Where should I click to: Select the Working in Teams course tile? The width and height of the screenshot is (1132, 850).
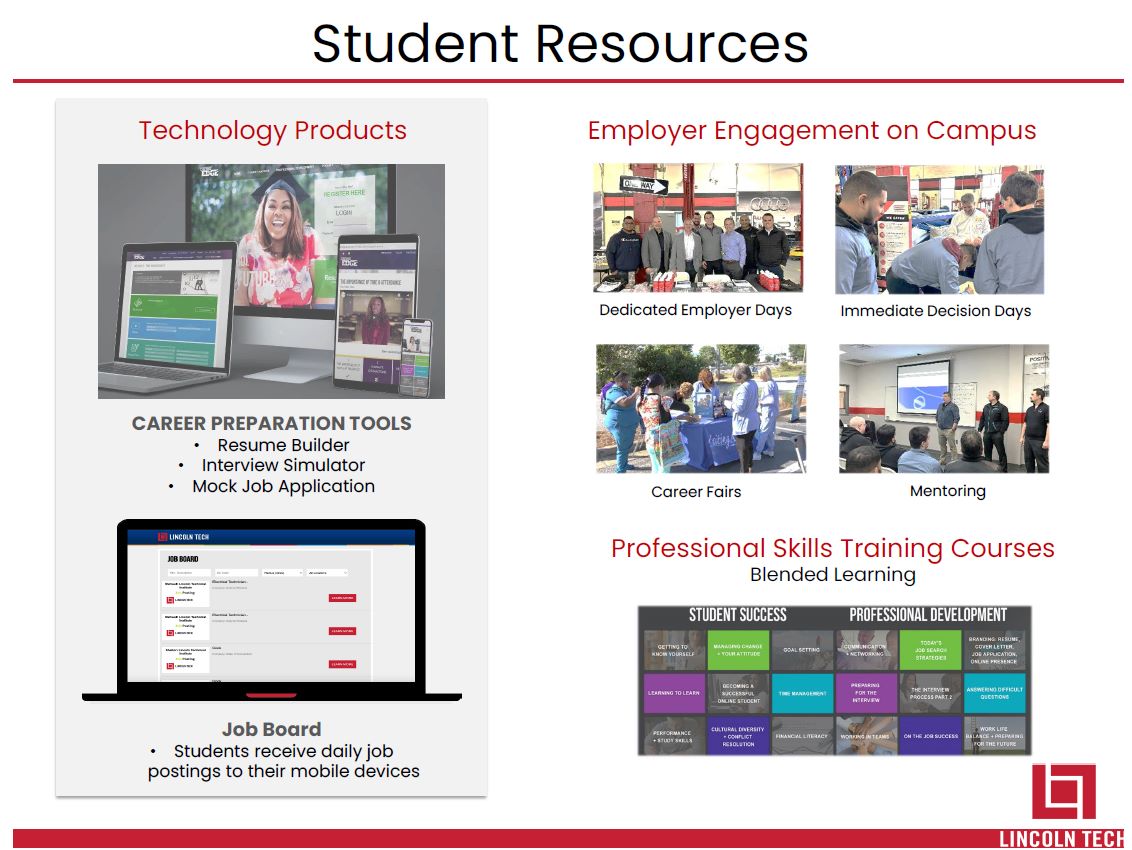tap(866, 735)
